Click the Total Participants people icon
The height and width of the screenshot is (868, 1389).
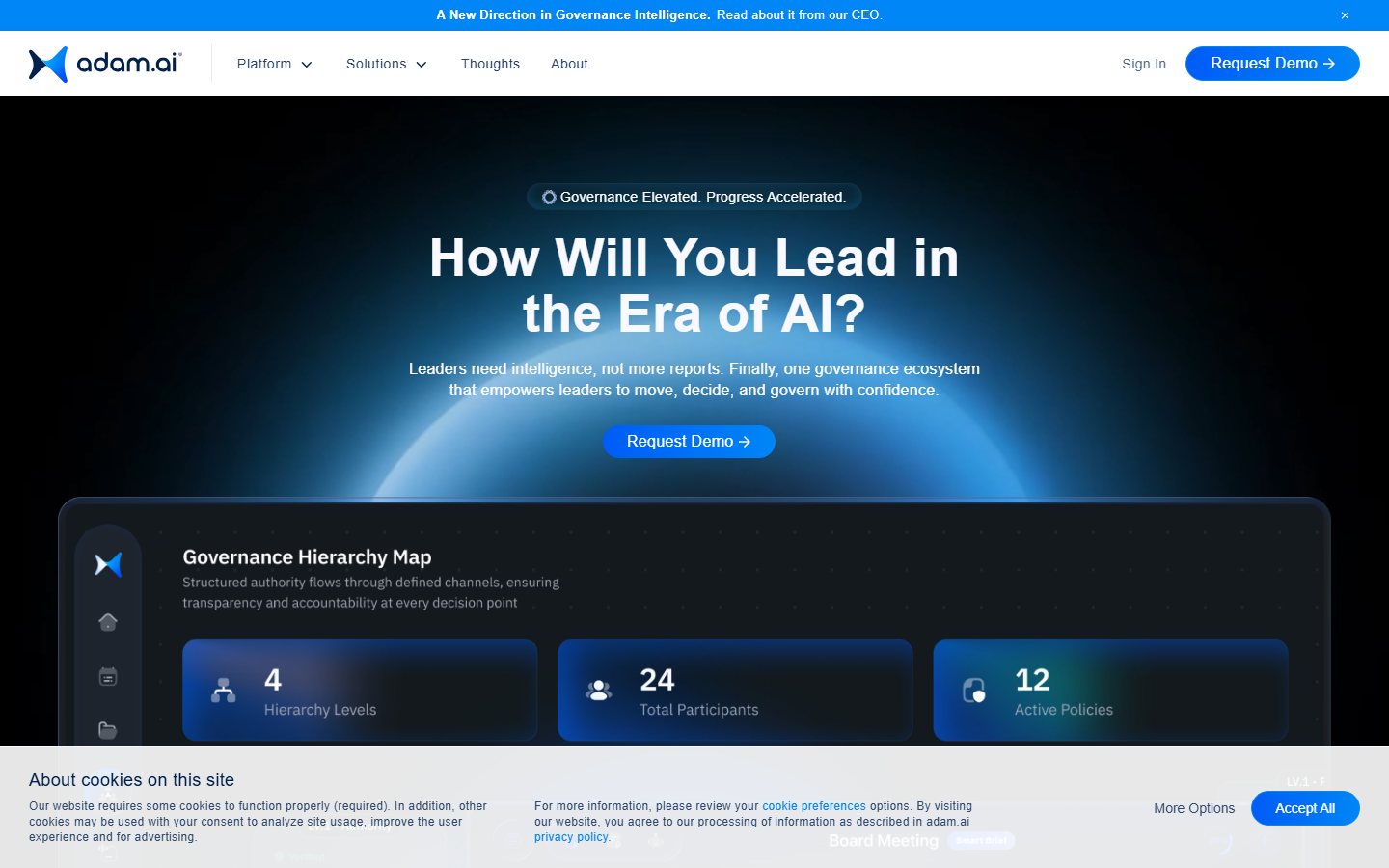(x=599, y=691)
